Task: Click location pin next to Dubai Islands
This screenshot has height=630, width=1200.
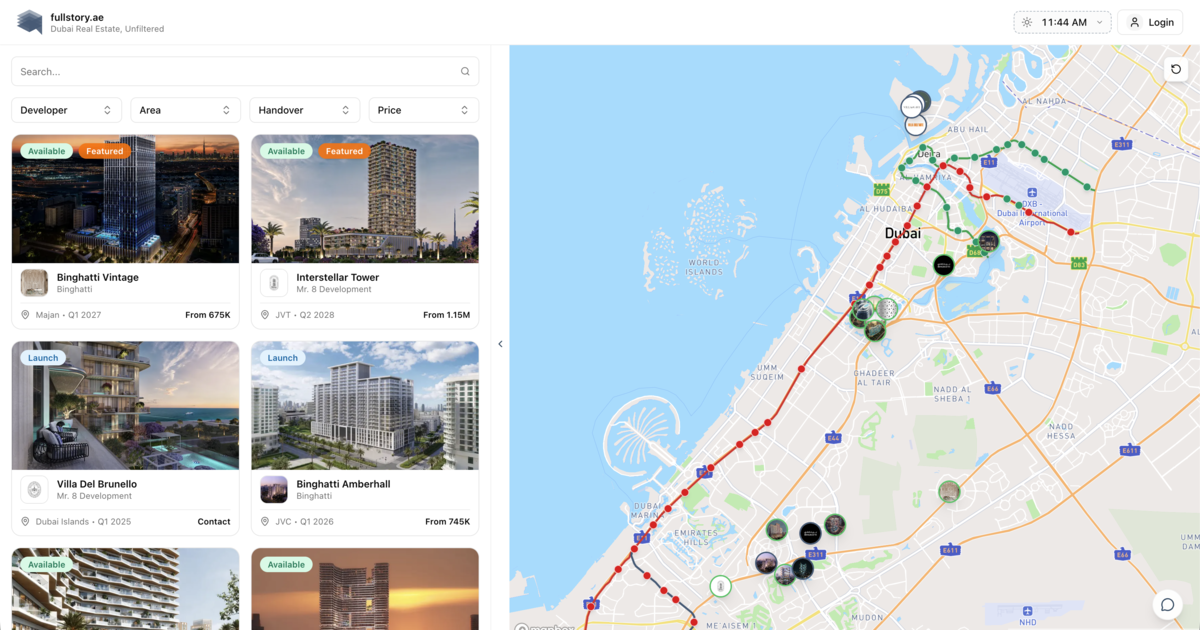Action: click(x=26, y=522)
